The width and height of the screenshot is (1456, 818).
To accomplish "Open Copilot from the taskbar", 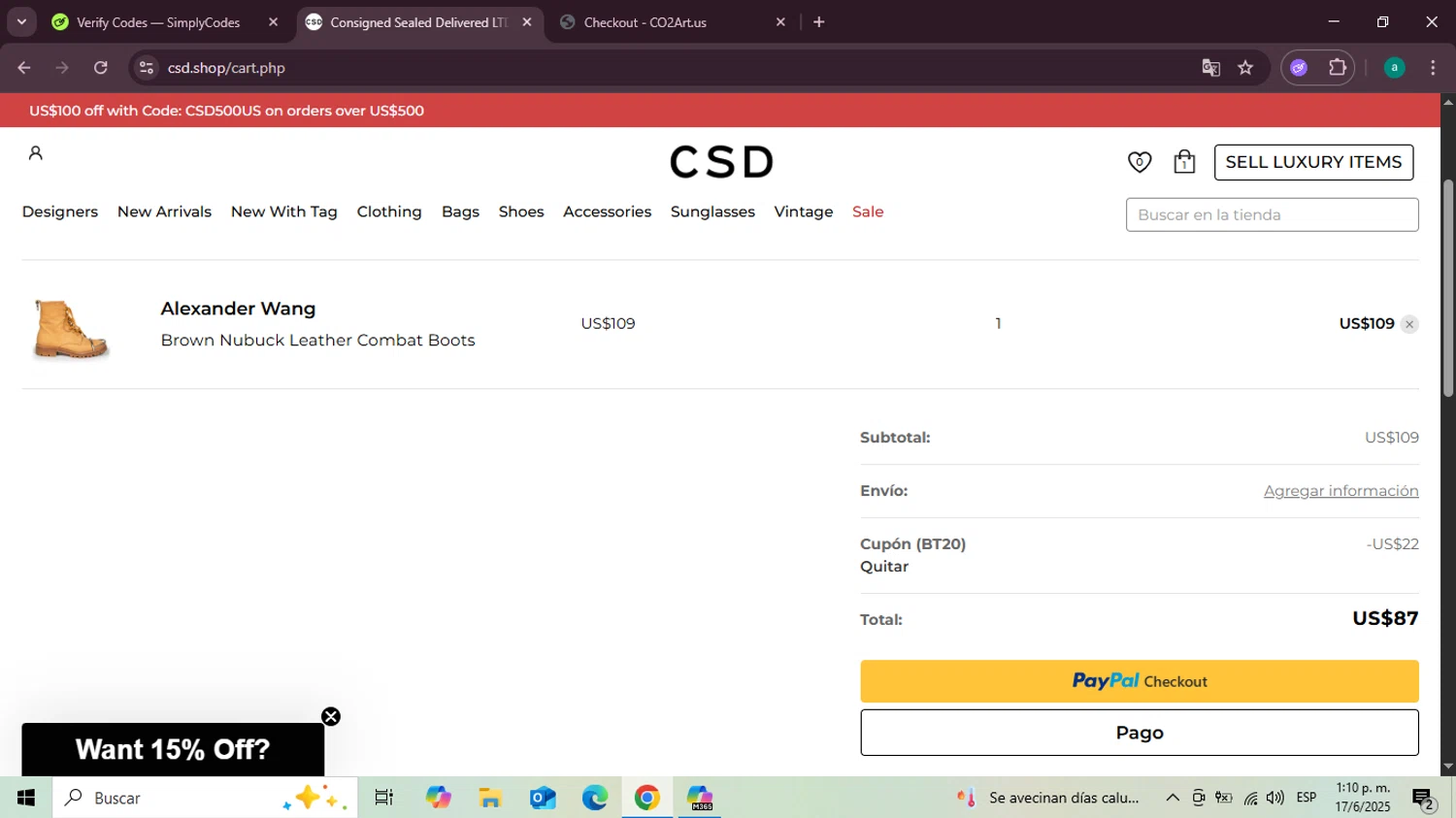I will point(439,798).
